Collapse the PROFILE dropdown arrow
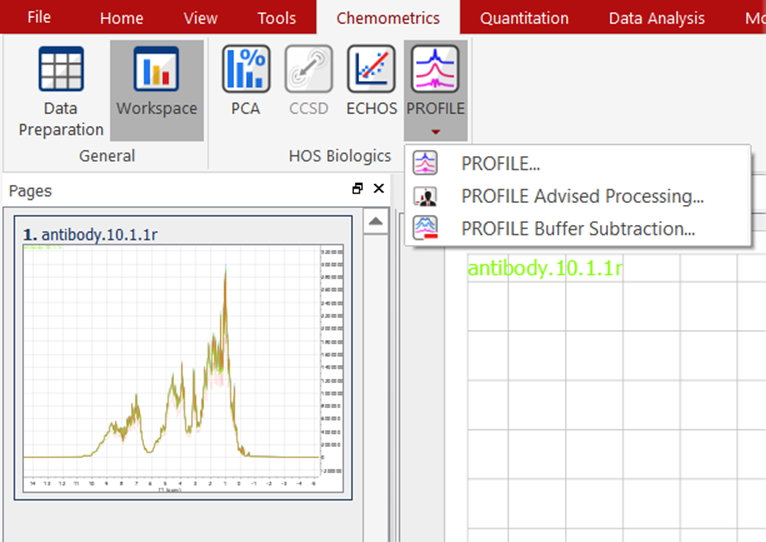Image resolution: width=766 pixels, height=542 pixels. click(x=435, y=131)
